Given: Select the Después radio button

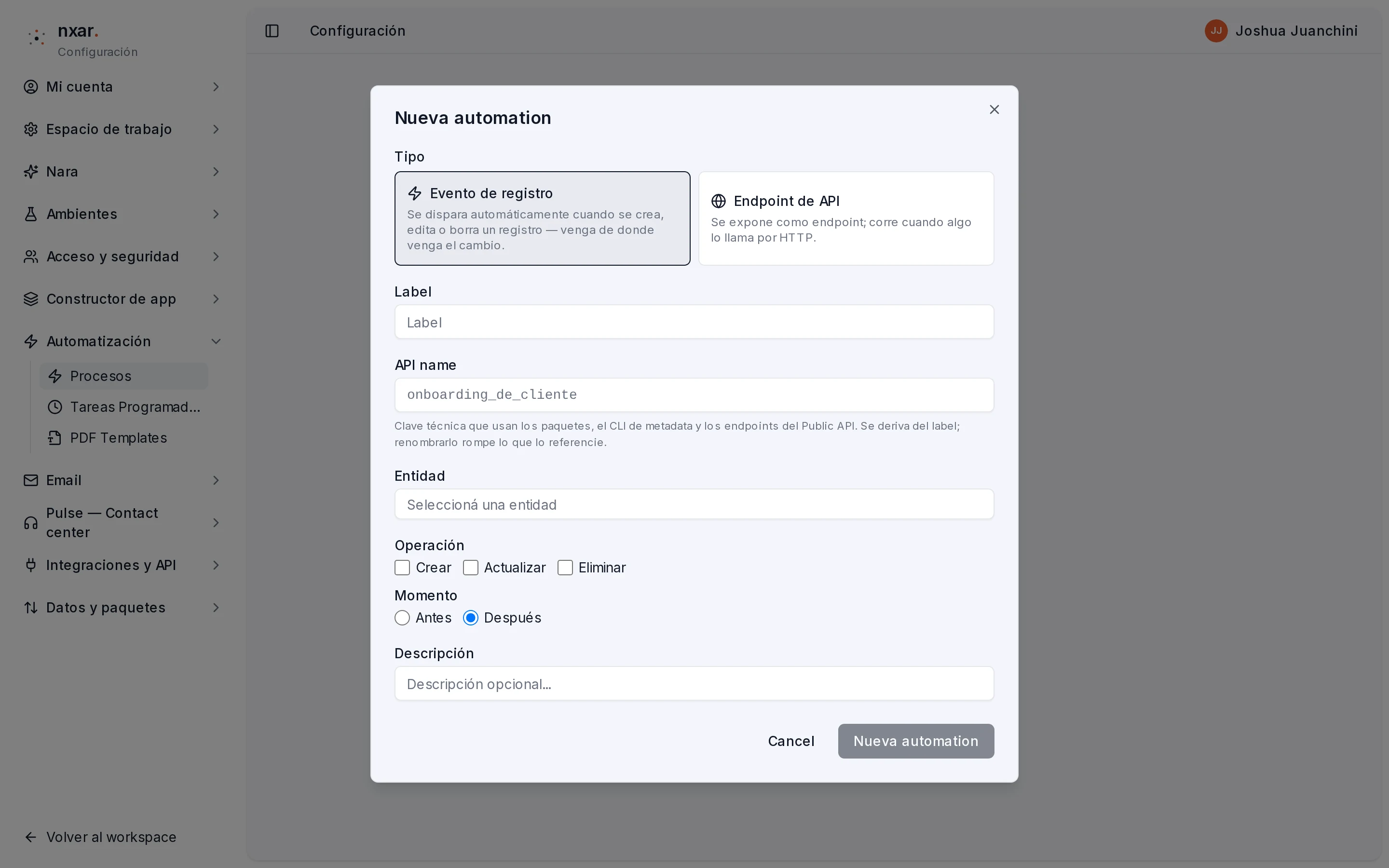Looking at the screenshot, I should click(x=471, y=618).
